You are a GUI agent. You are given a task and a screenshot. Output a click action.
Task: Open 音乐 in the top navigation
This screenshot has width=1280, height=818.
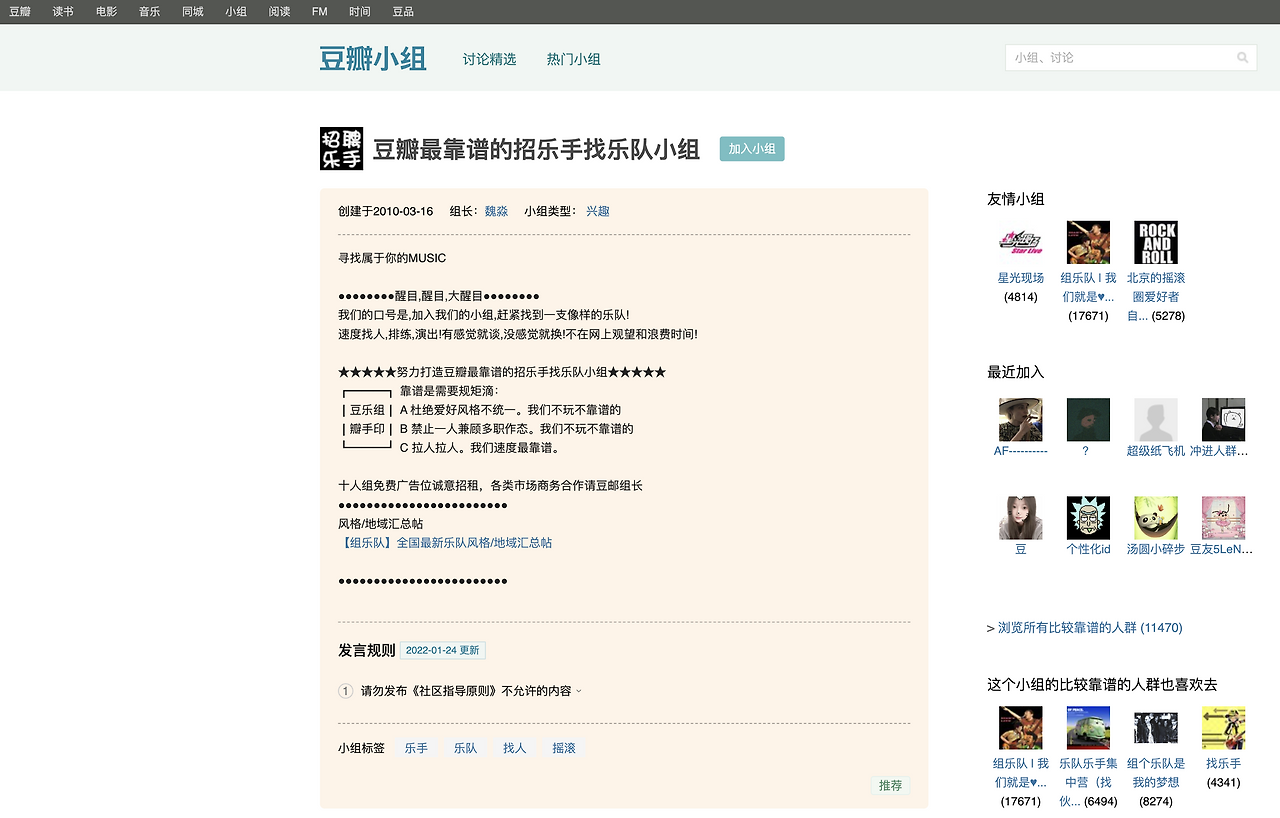coord(149,12)
